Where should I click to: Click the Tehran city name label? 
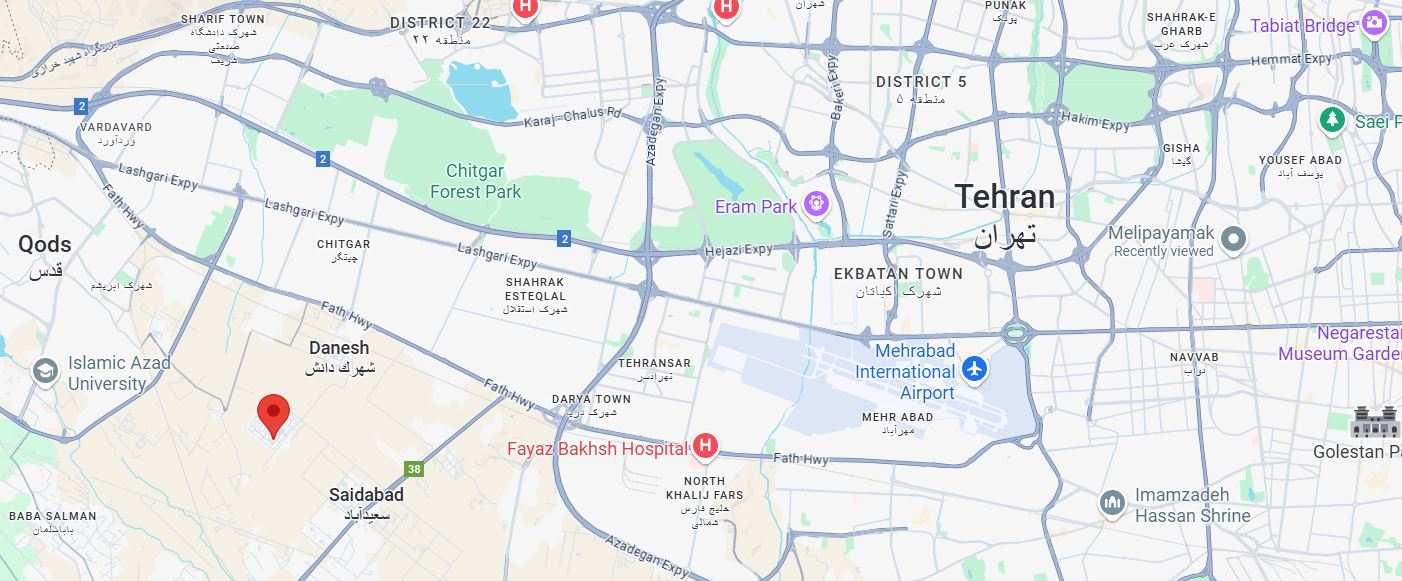click(1005, 196)
